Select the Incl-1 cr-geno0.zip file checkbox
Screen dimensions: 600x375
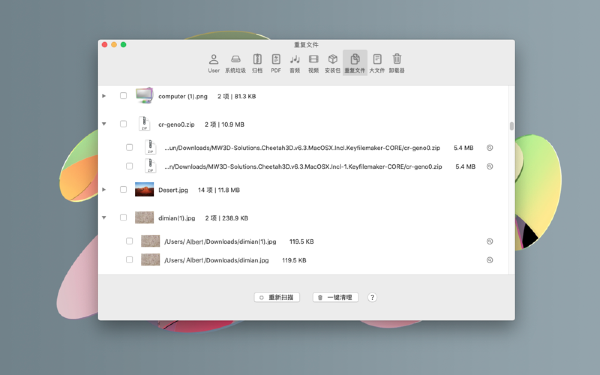click(x=129, y=166)
